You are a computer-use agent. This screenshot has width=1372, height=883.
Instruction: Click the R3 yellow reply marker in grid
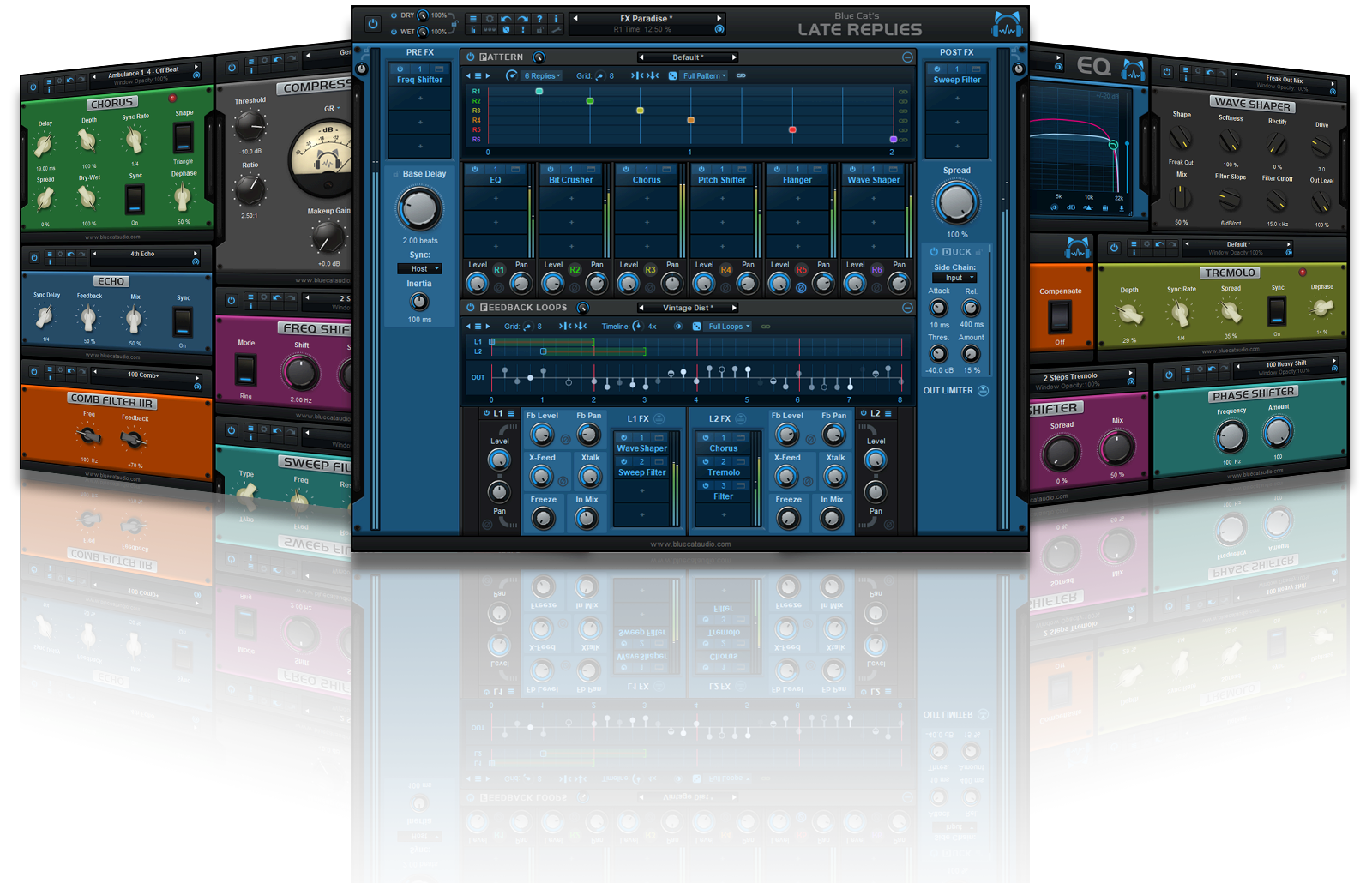640,111
